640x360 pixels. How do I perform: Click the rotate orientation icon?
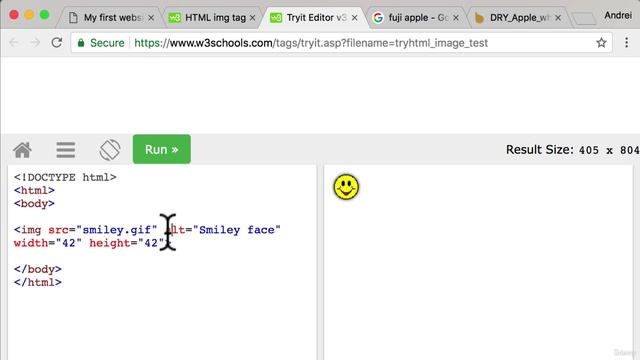(x=110, y=150)
